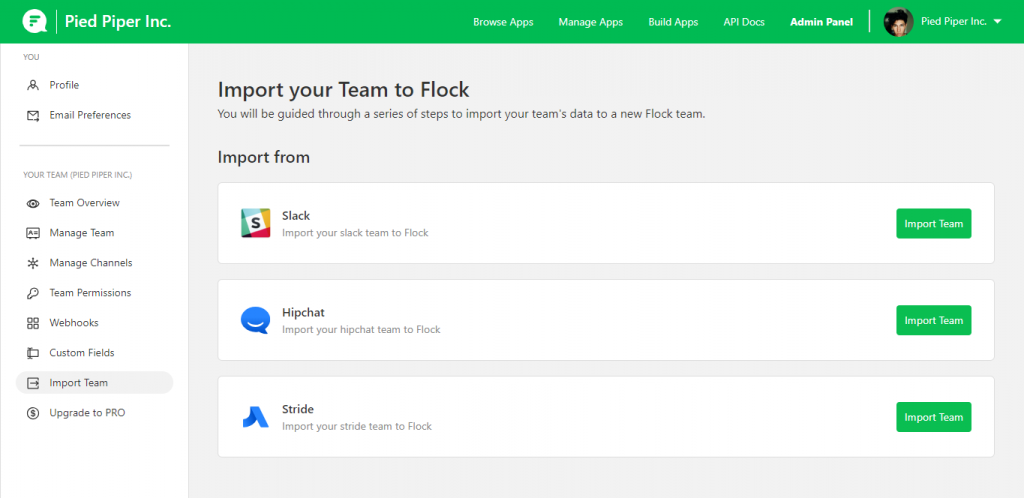Open Admin Panel in the top navigation
Image resolution: width=1024 pixels, height=498 pixels.
tap(821, 22)
